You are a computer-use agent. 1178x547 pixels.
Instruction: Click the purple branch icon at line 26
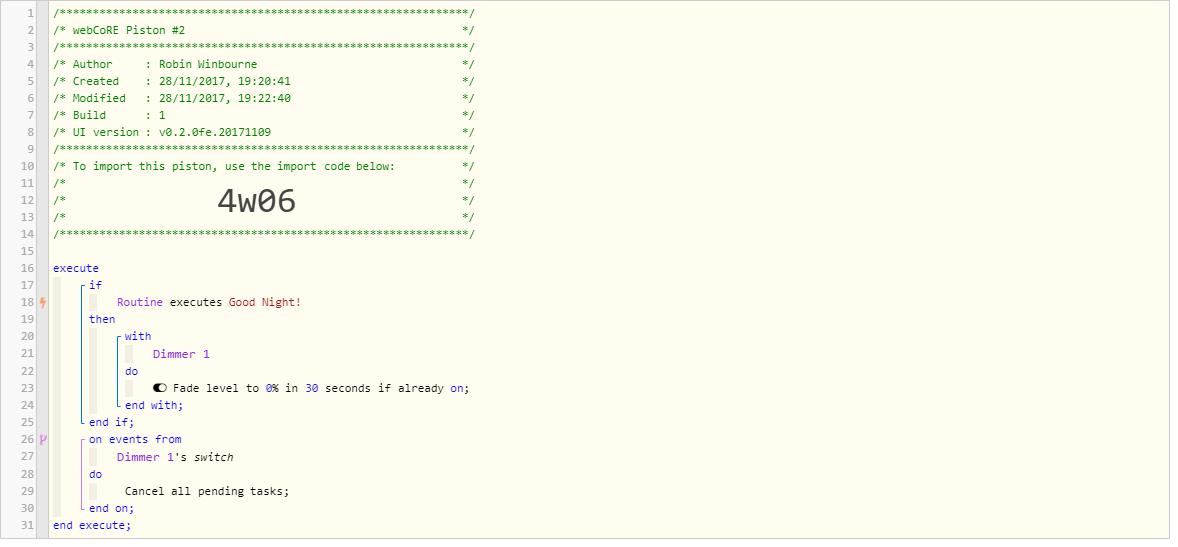click(43, 440)
